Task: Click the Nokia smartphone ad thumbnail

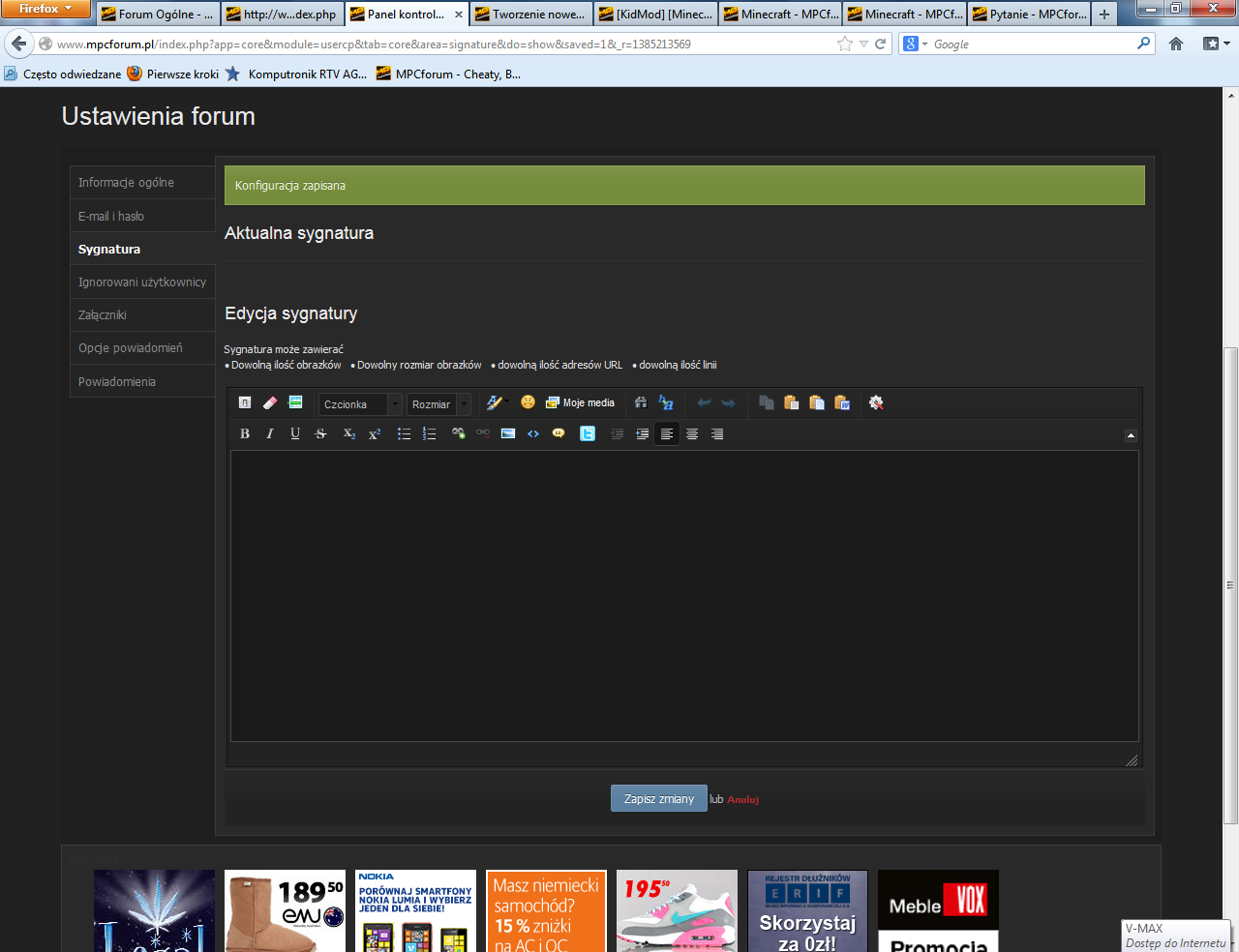Action: point(415,910)
